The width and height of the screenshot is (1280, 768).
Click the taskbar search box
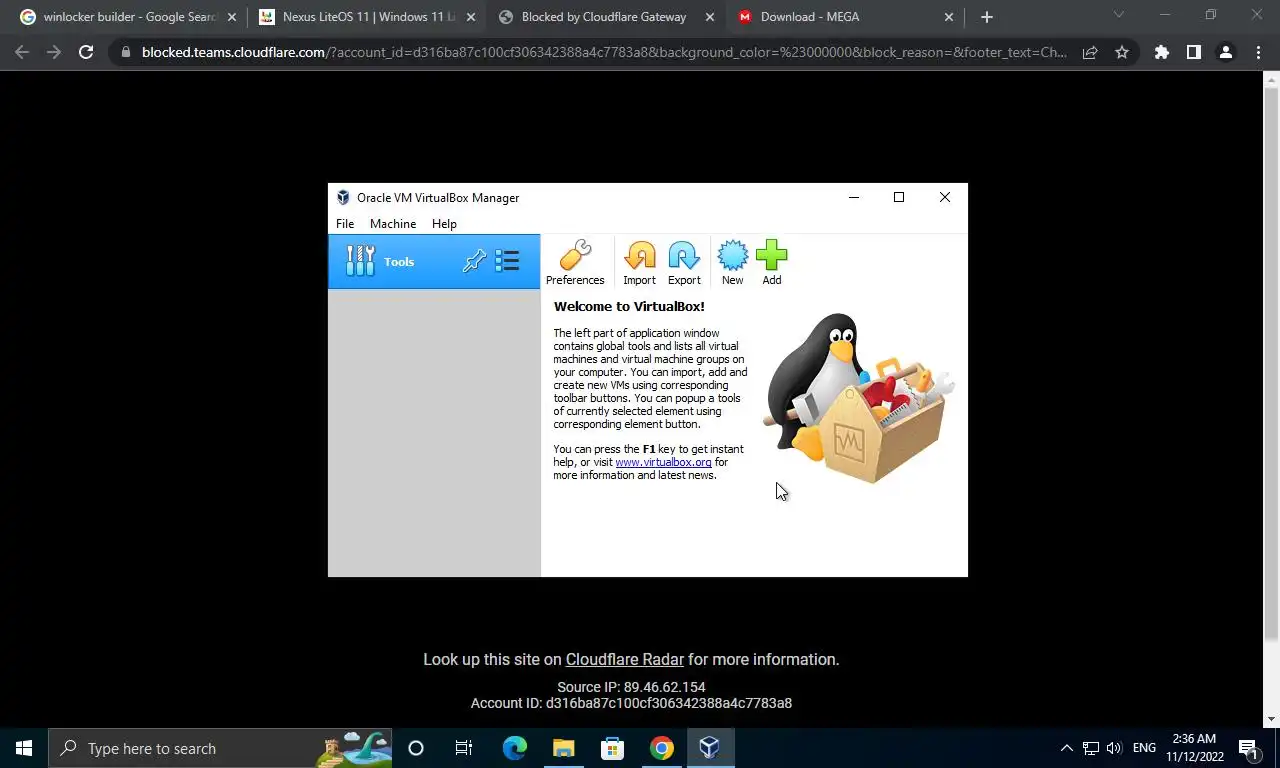[220, 748]
